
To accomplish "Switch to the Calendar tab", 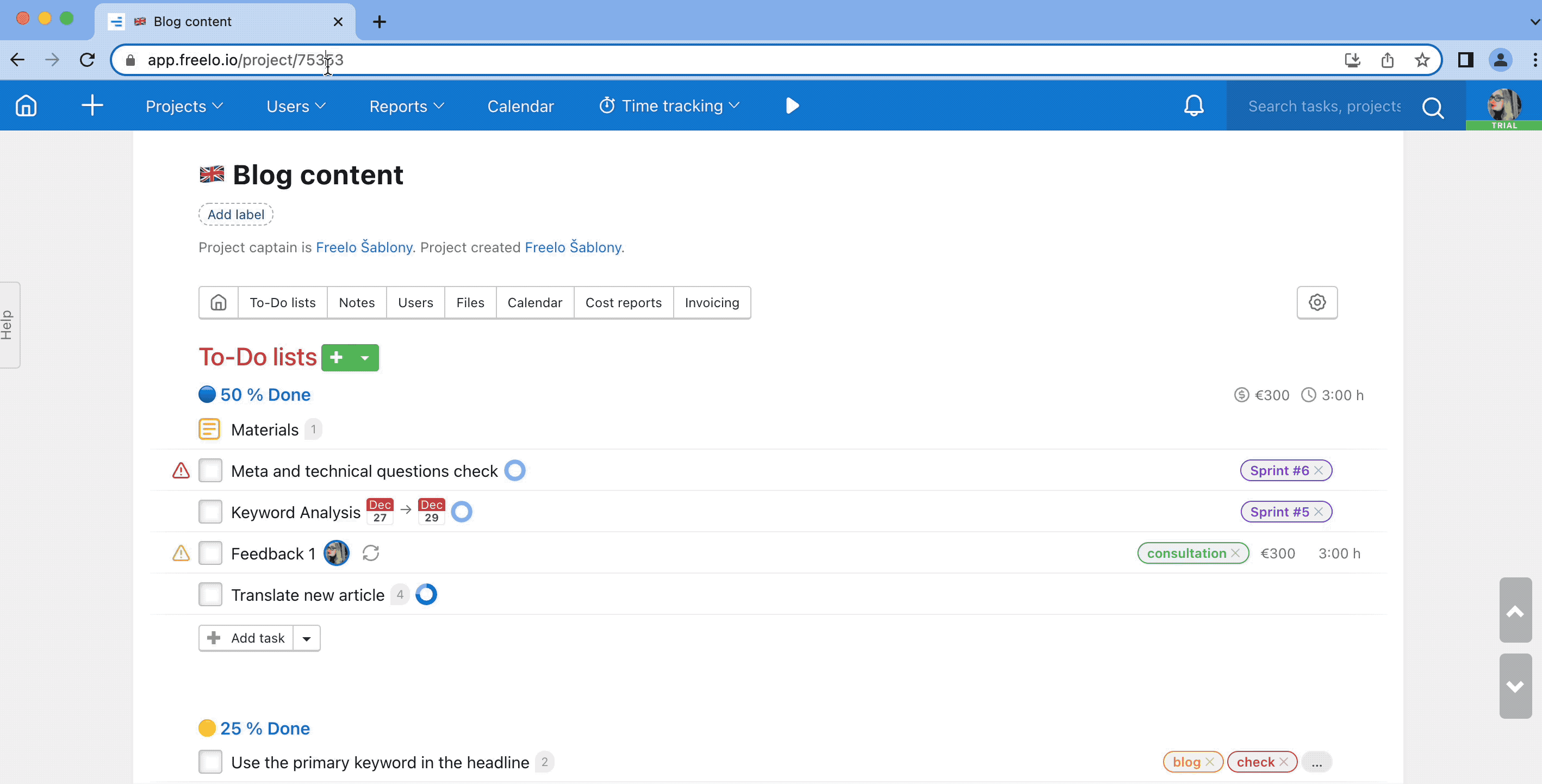I will pos(534,302).
